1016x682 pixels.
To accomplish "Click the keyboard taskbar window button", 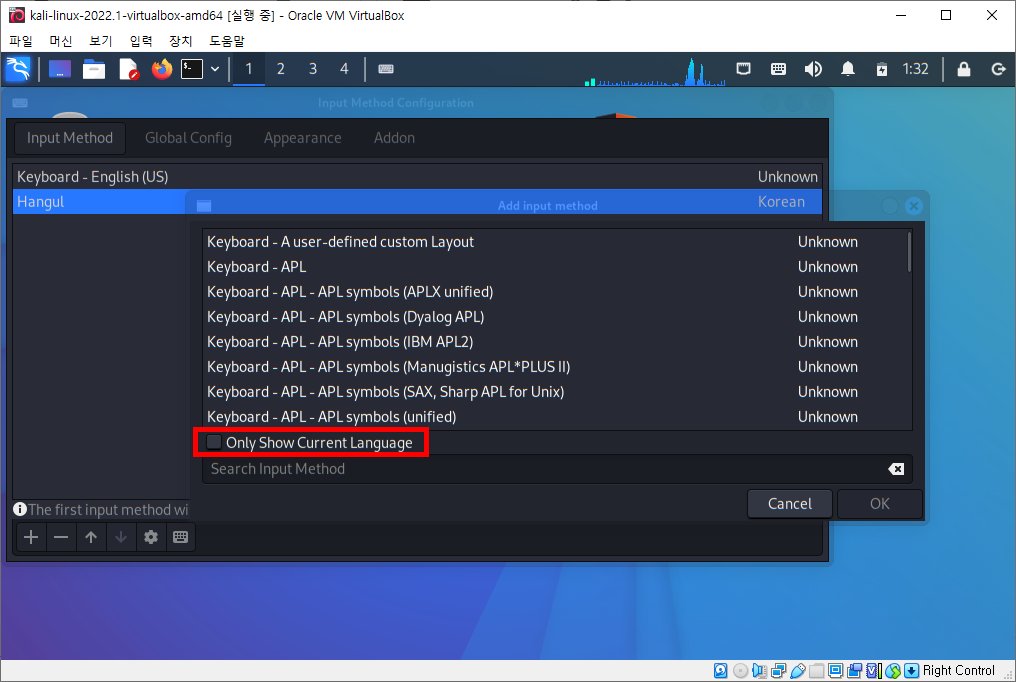I will coord(386,69).
